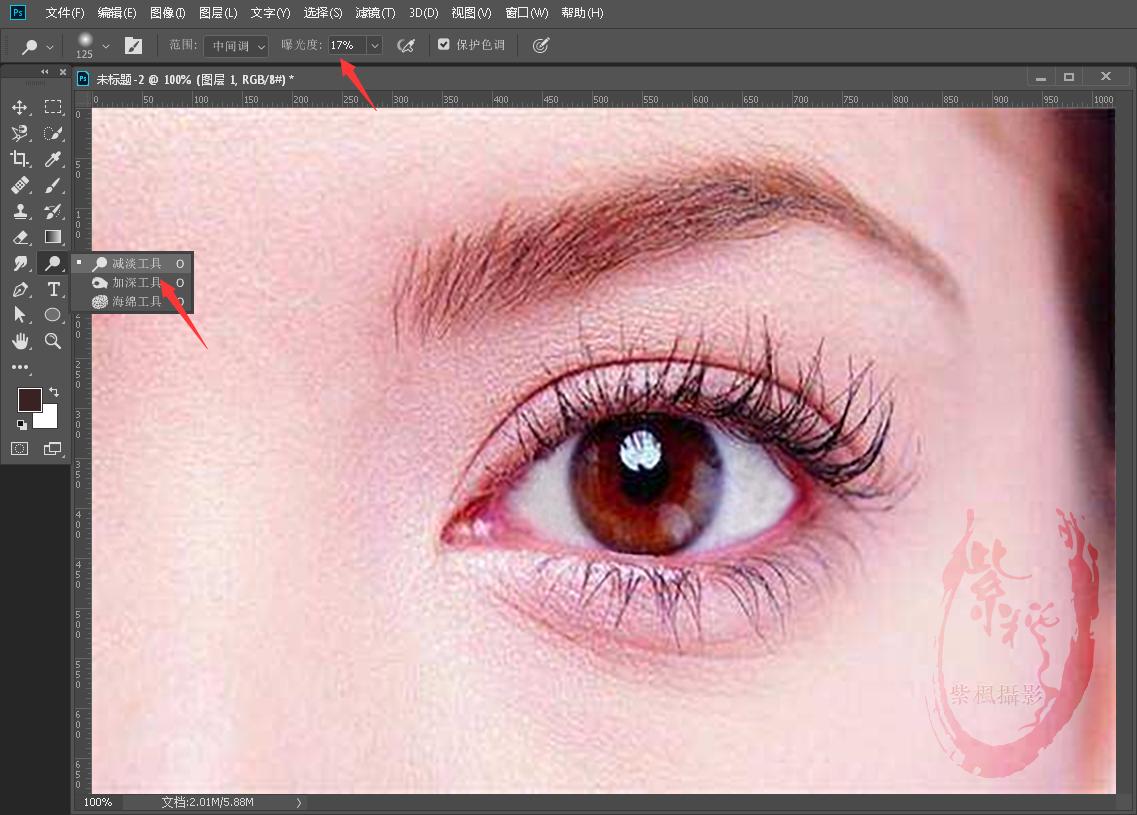
Task: Expand the 曝光度 slider dropdown arrow
Action: 374,46
